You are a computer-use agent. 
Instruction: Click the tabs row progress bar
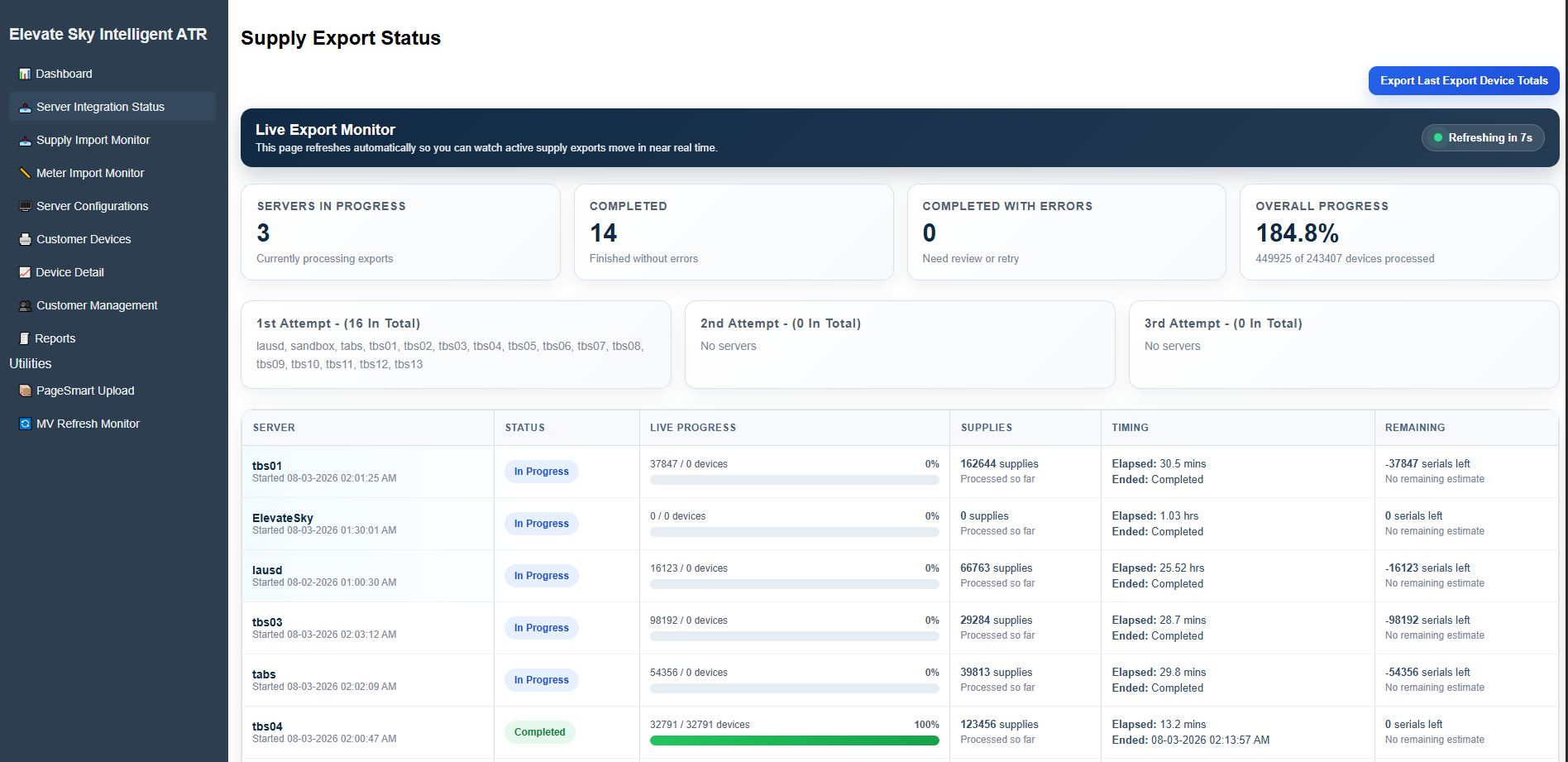(795, 688)
